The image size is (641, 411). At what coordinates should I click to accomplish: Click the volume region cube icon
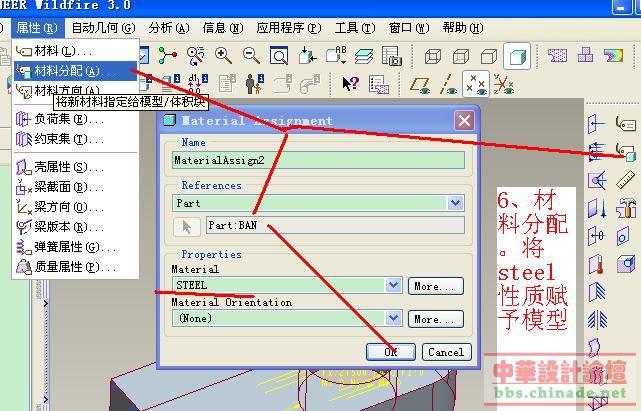click(626, 264)
